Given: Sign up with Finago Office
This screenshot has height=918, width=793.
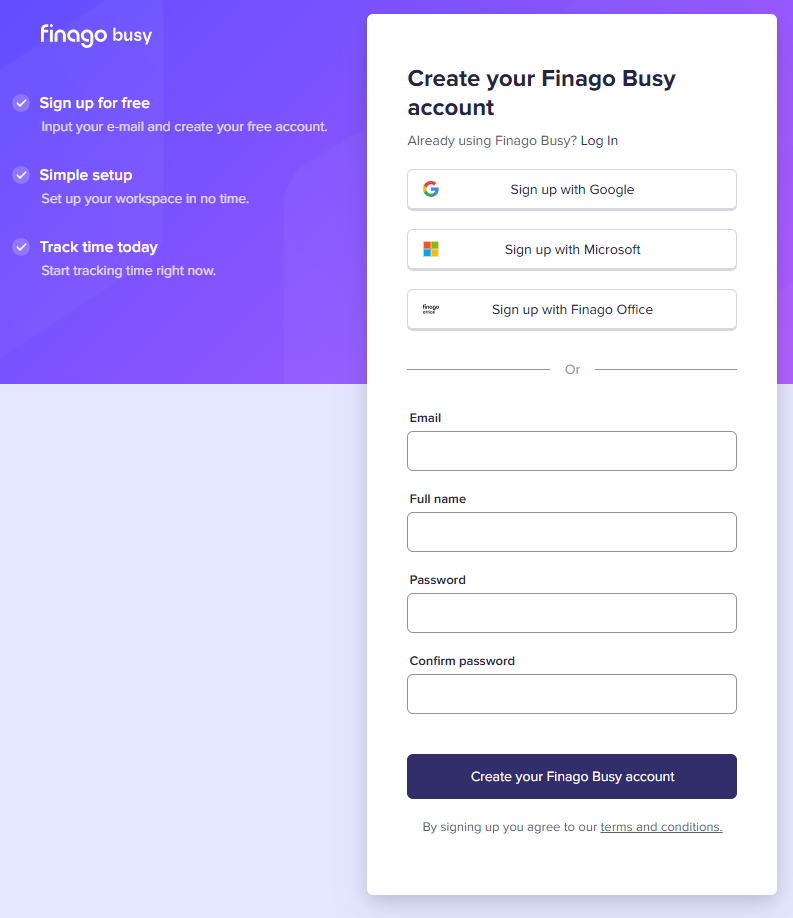Looking at the screenshot, I should coord(572,309).
